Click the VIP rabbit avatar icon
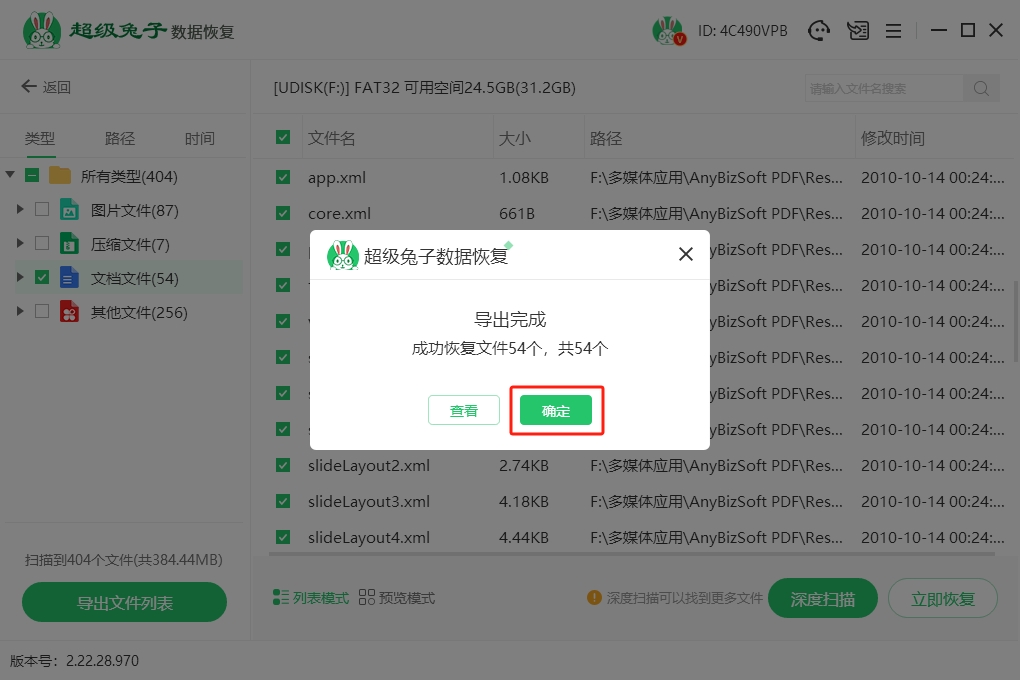The image size is (1020, 680). [667, 31]
